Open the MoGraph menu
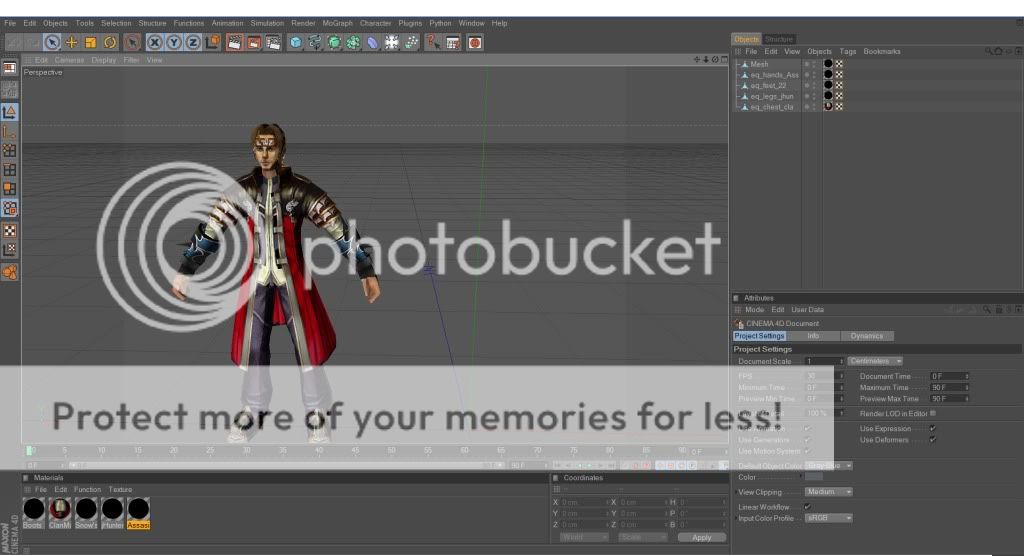Screen dimensions: 1024x556 tap(337, 23)
